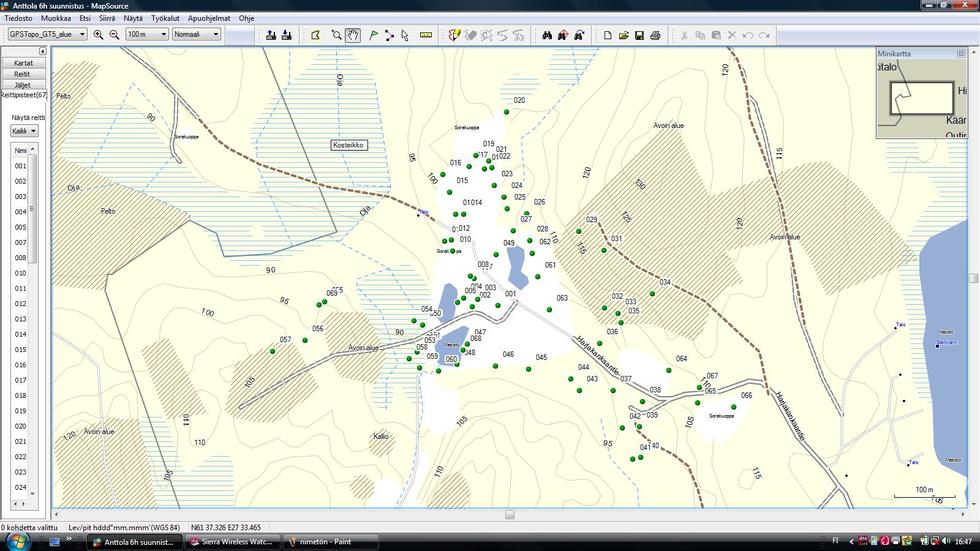980x551 pixels.
Task: Click the zoom out magnifier icon
Action: click(x=114, y=35)
